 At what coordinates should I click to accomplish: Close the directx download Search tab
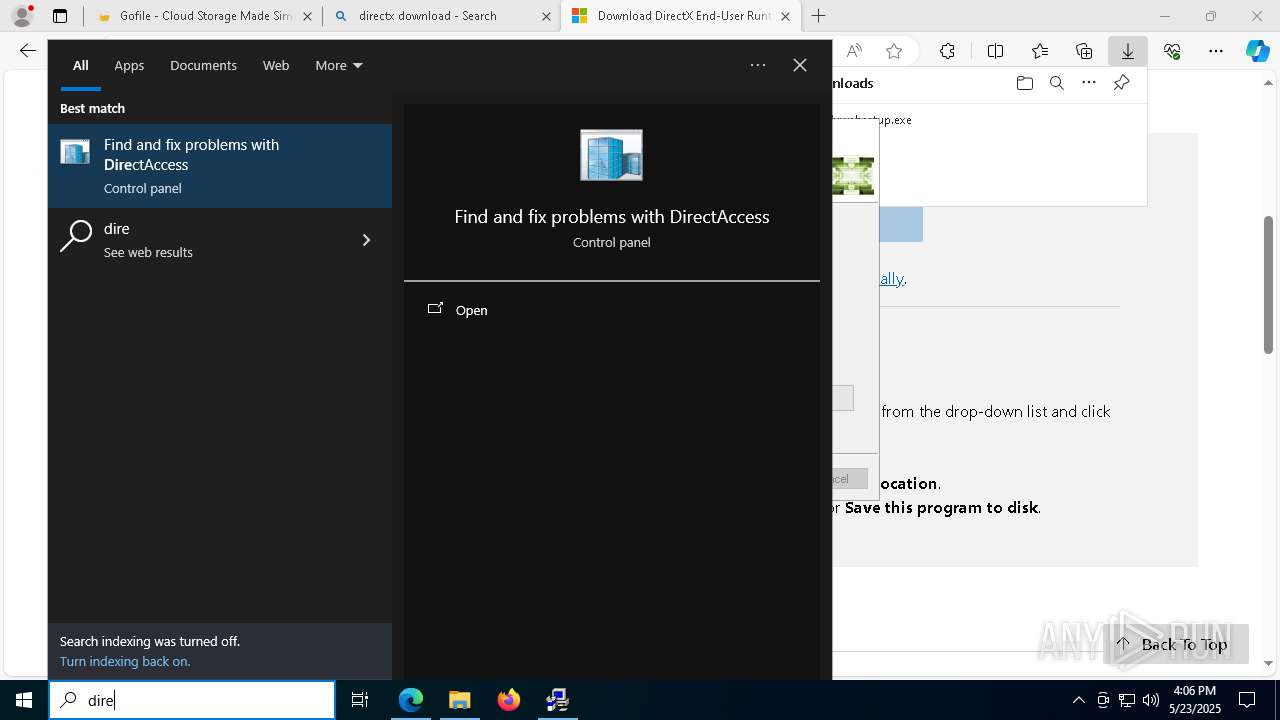point(546,16)
